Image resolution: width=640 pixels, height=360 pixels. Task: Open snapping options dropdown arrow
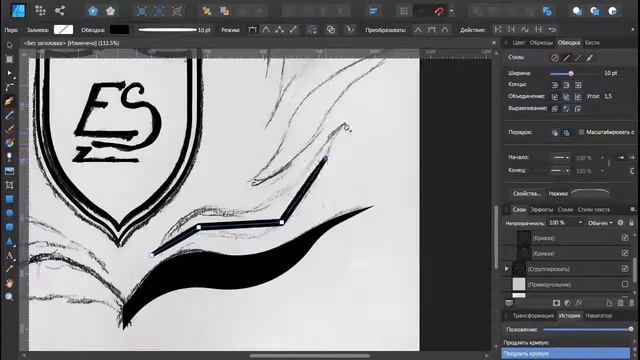click(x=451, y=11)
